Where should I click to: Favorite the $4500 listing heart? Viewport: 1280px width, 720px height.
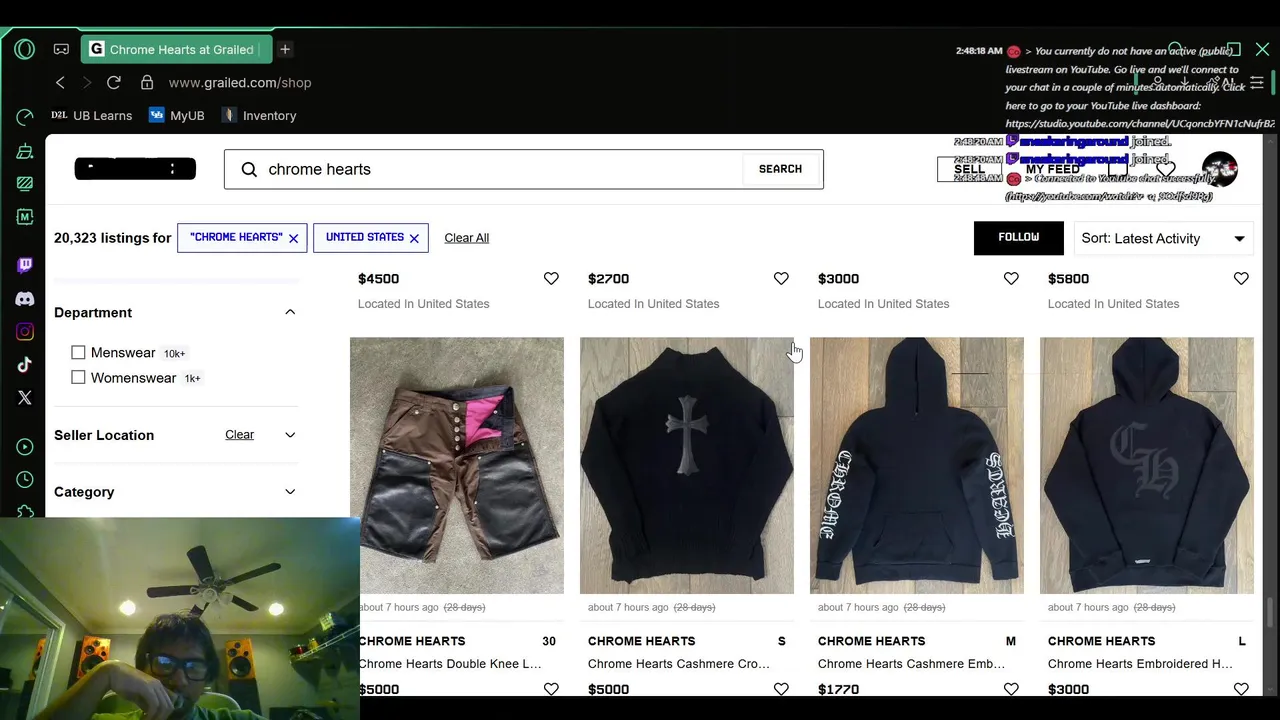[x=551, y=278]
